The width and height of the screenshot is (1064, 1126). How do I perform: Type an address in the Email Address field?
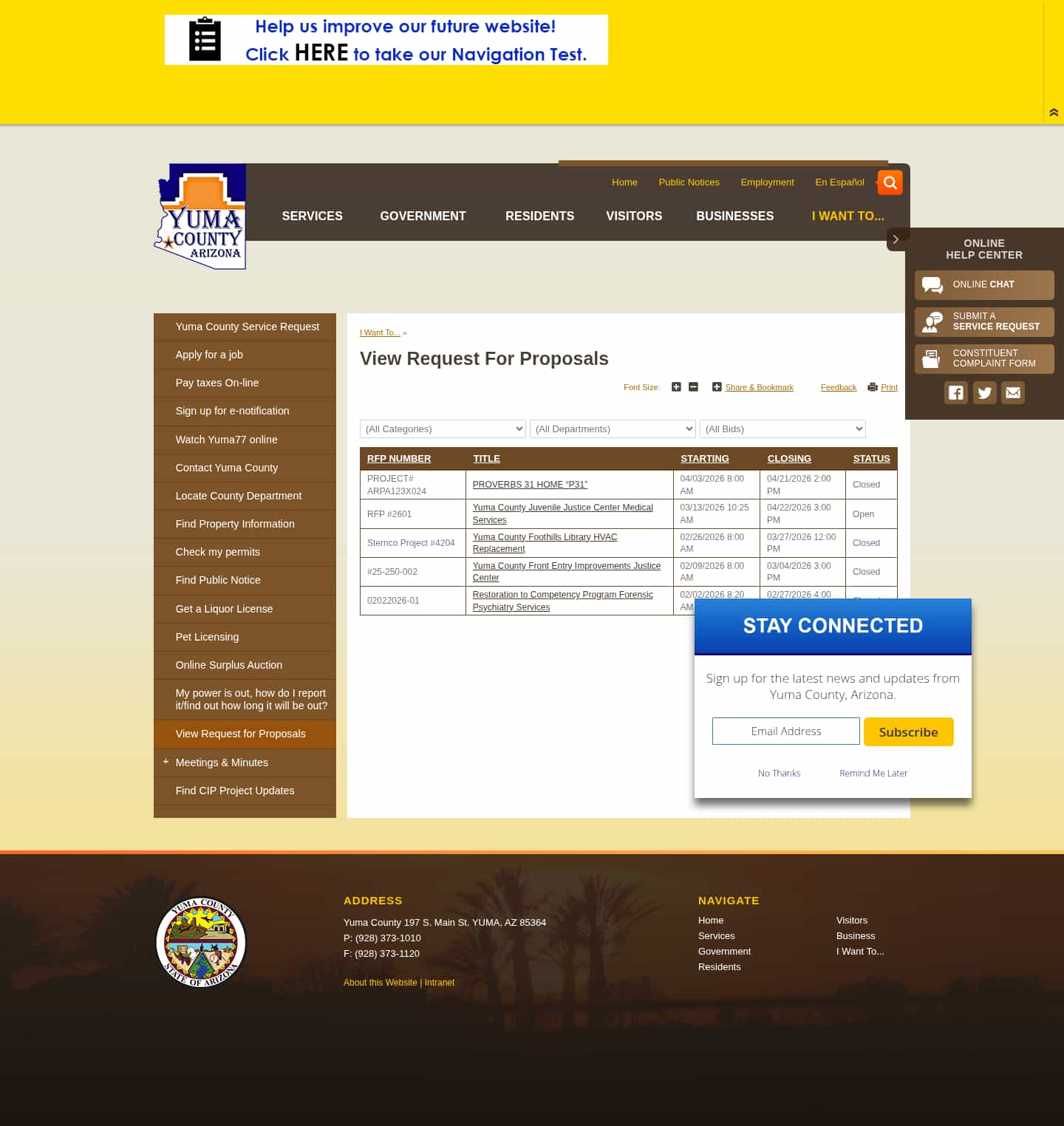click(785, 731)
